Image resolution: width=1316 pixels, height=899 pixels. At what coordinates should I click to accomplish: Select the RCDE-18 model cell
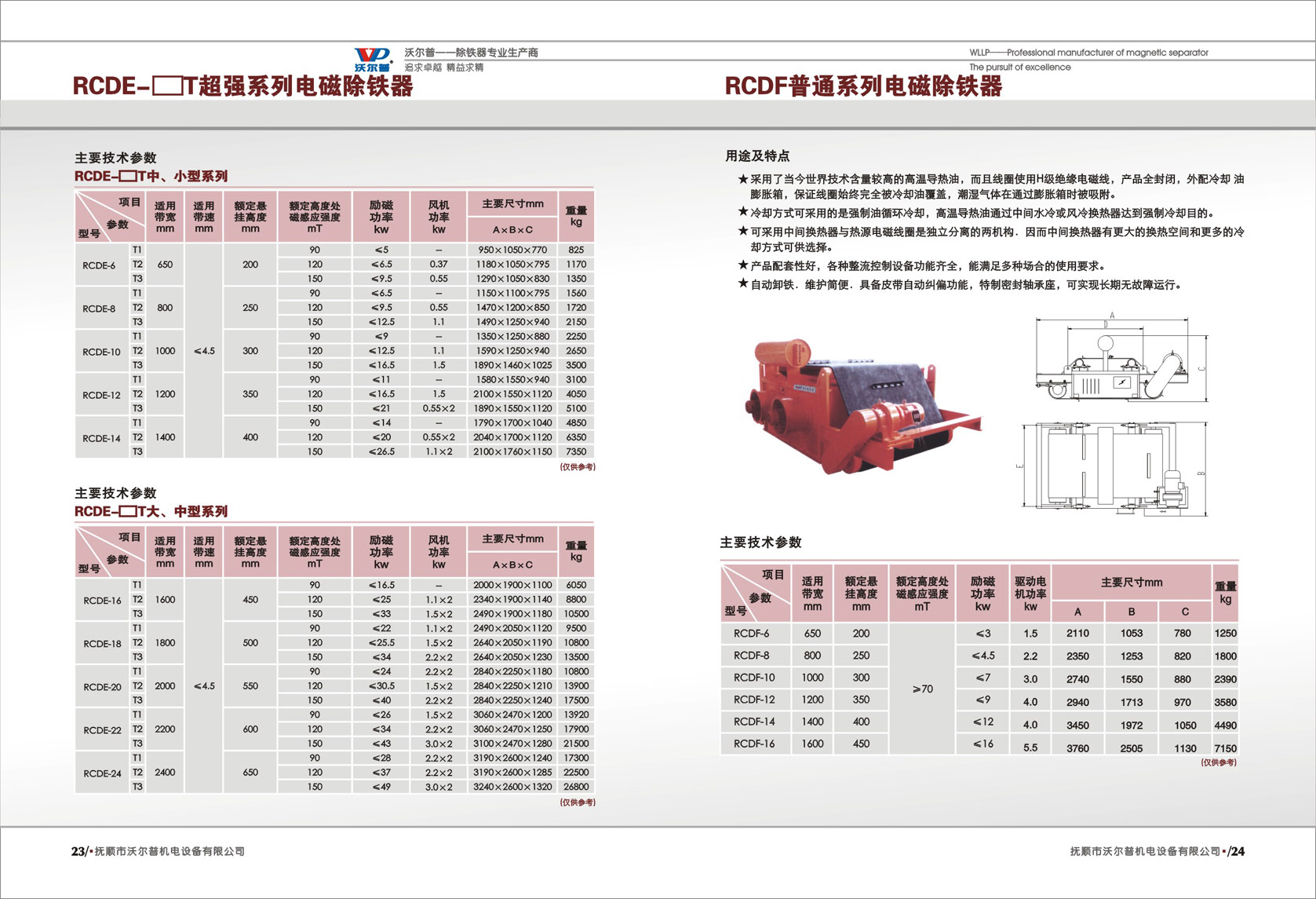(x=102, y=644)
